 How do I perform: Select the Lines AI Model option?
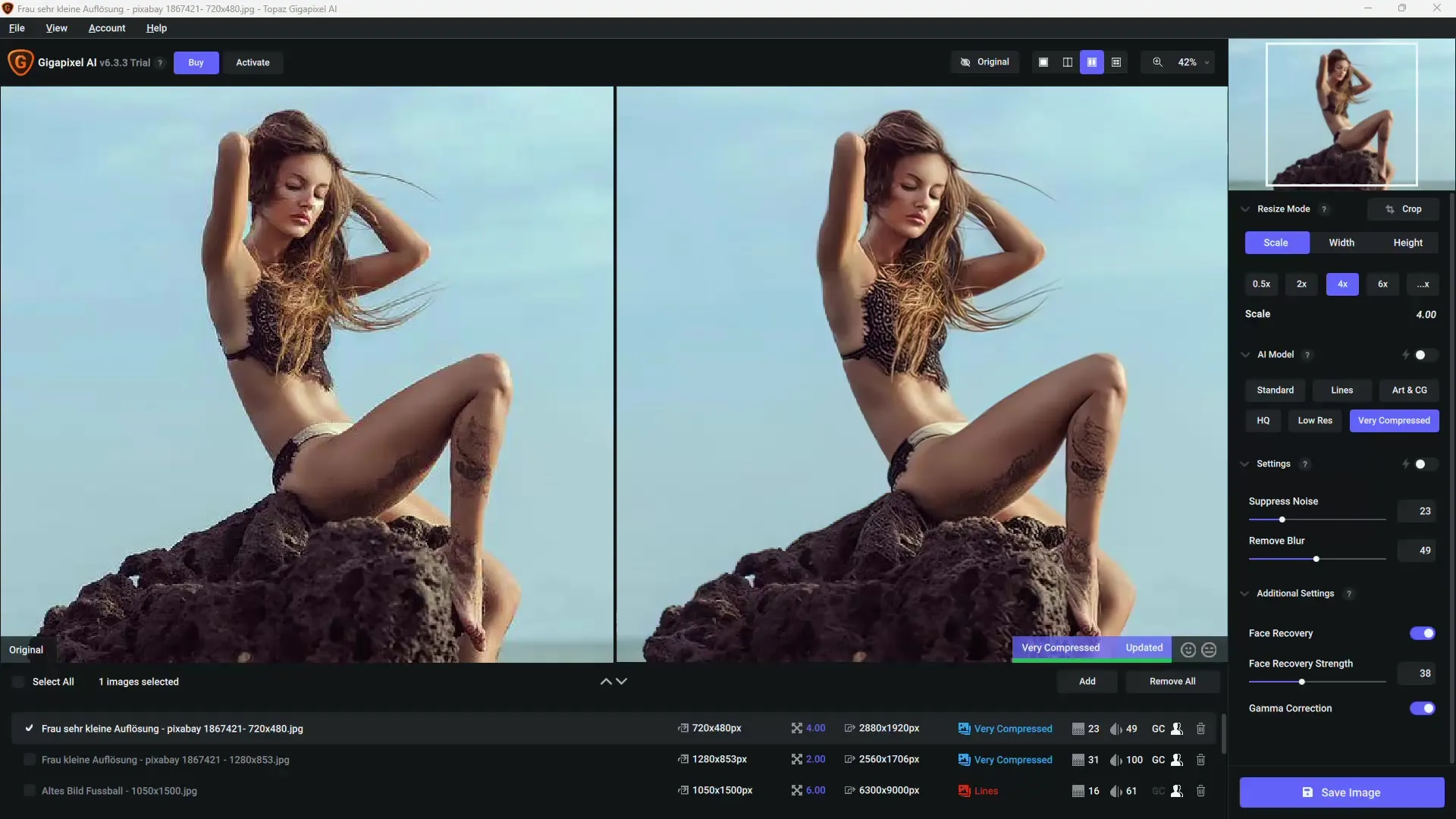point(1342,389)
